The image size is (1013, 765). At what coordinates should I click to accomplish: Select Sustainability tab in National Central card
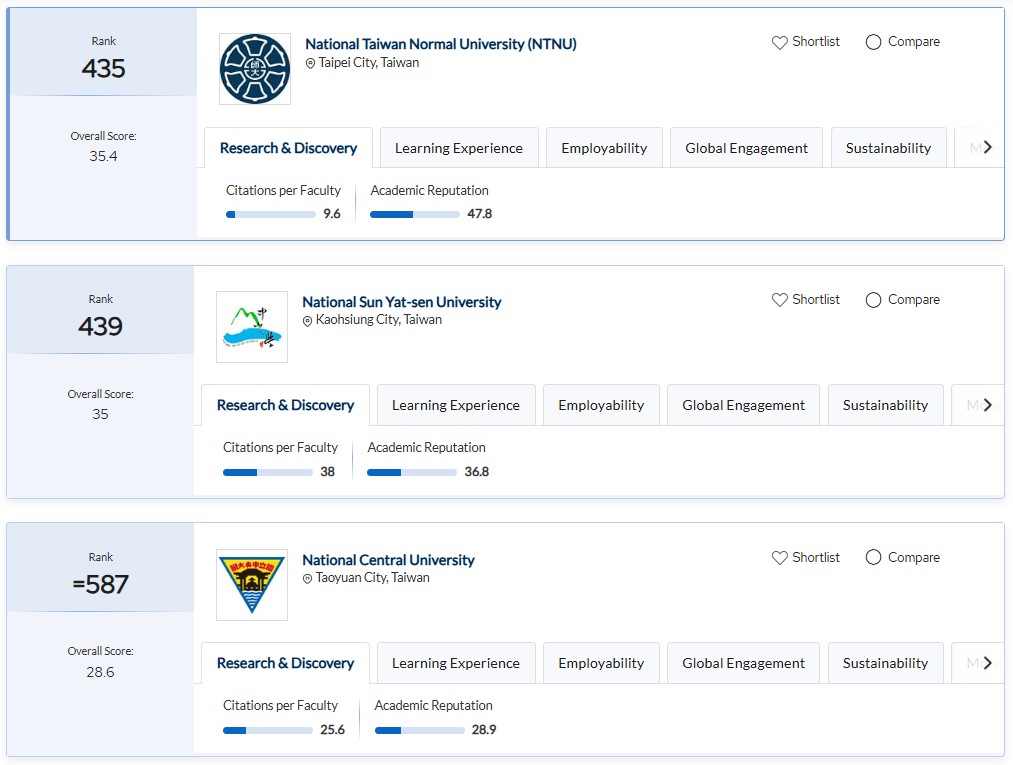pos(885,663)
